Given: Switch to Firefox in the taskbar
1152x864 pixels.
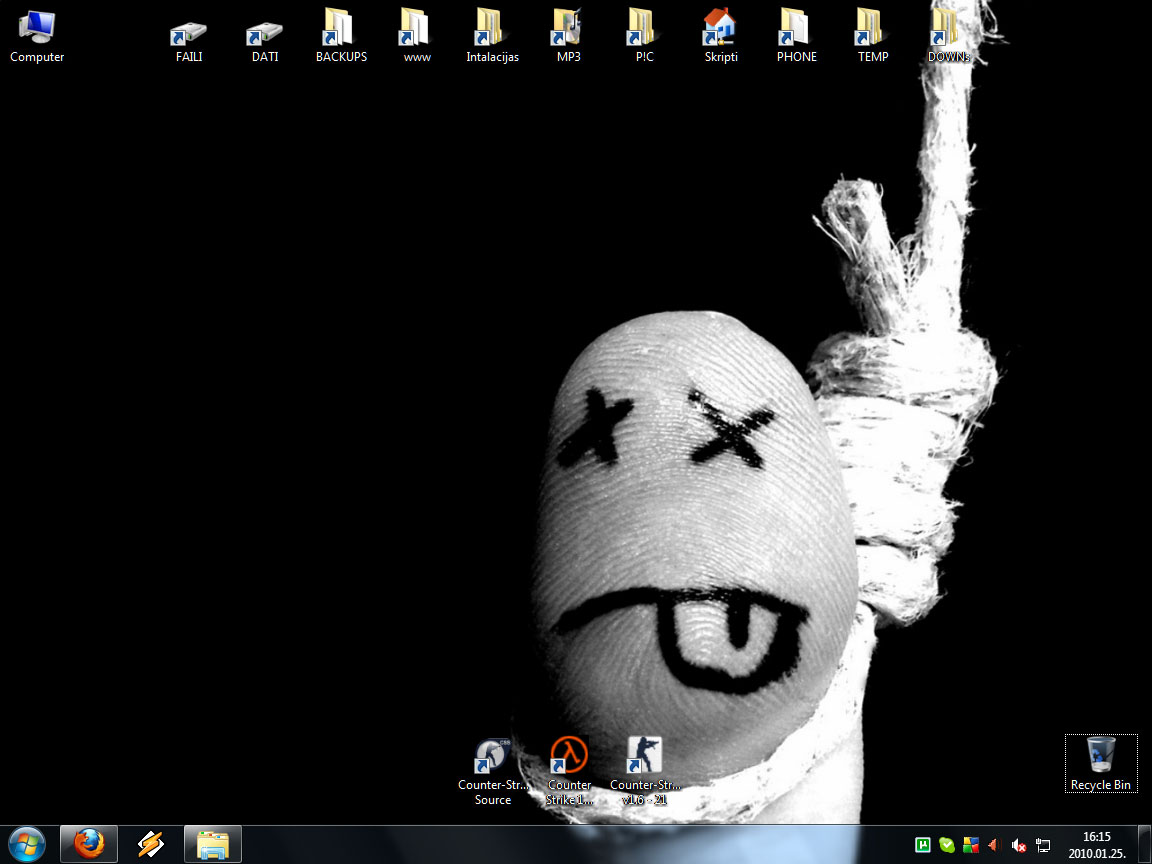Looking at the screenshot, I should pos(89,845).
